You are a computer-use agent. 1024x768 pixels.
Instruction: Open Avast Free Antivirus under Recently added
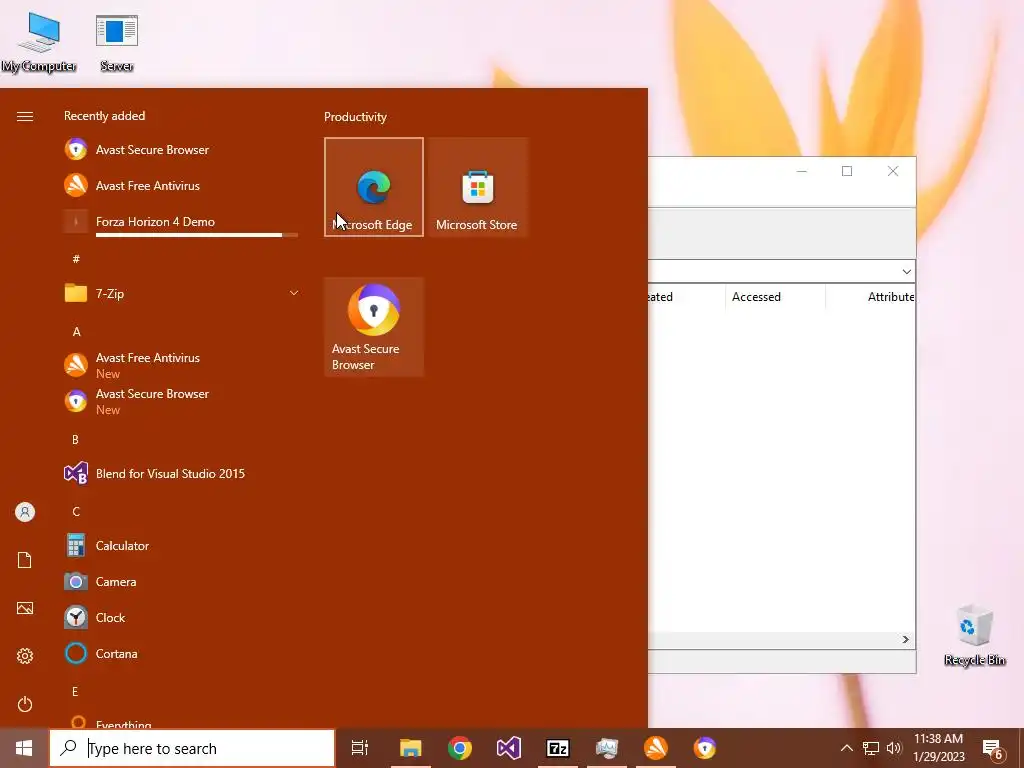click(182, 185)
